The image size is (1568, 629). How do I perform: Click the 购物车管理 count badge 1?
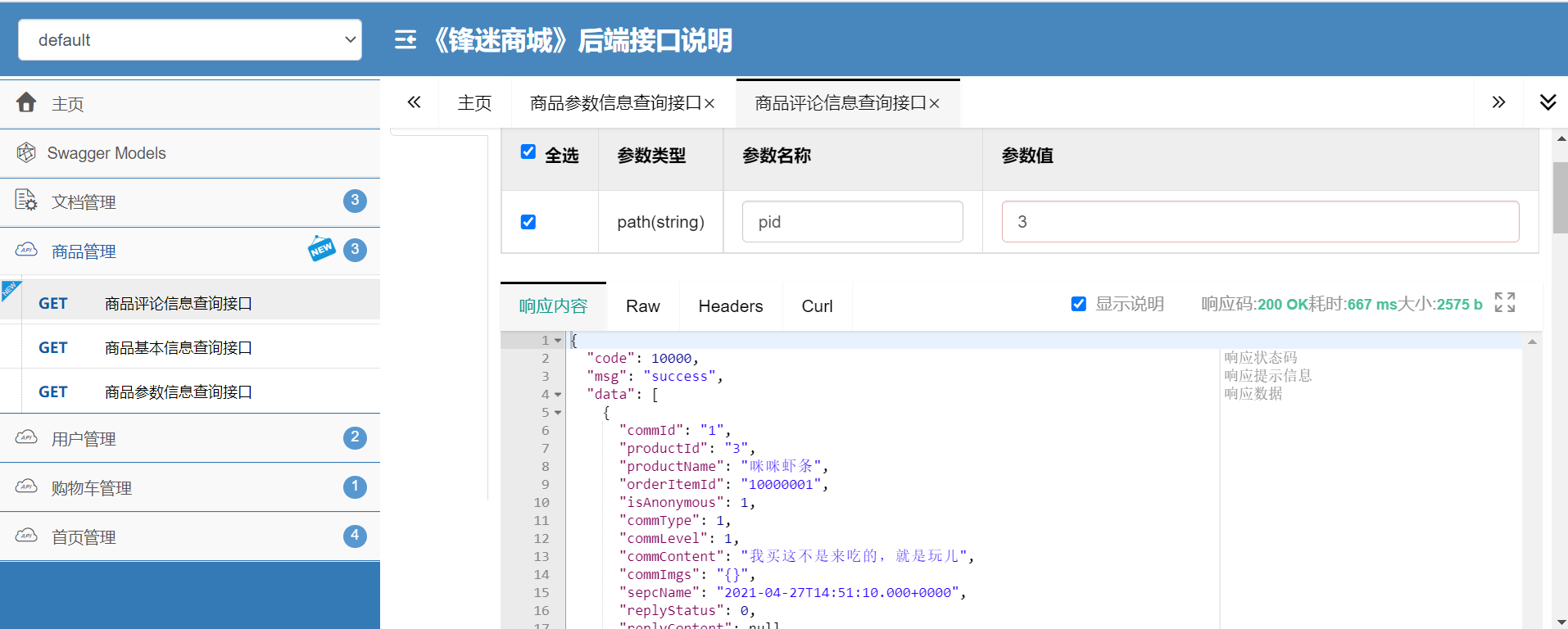coord(355,486)
